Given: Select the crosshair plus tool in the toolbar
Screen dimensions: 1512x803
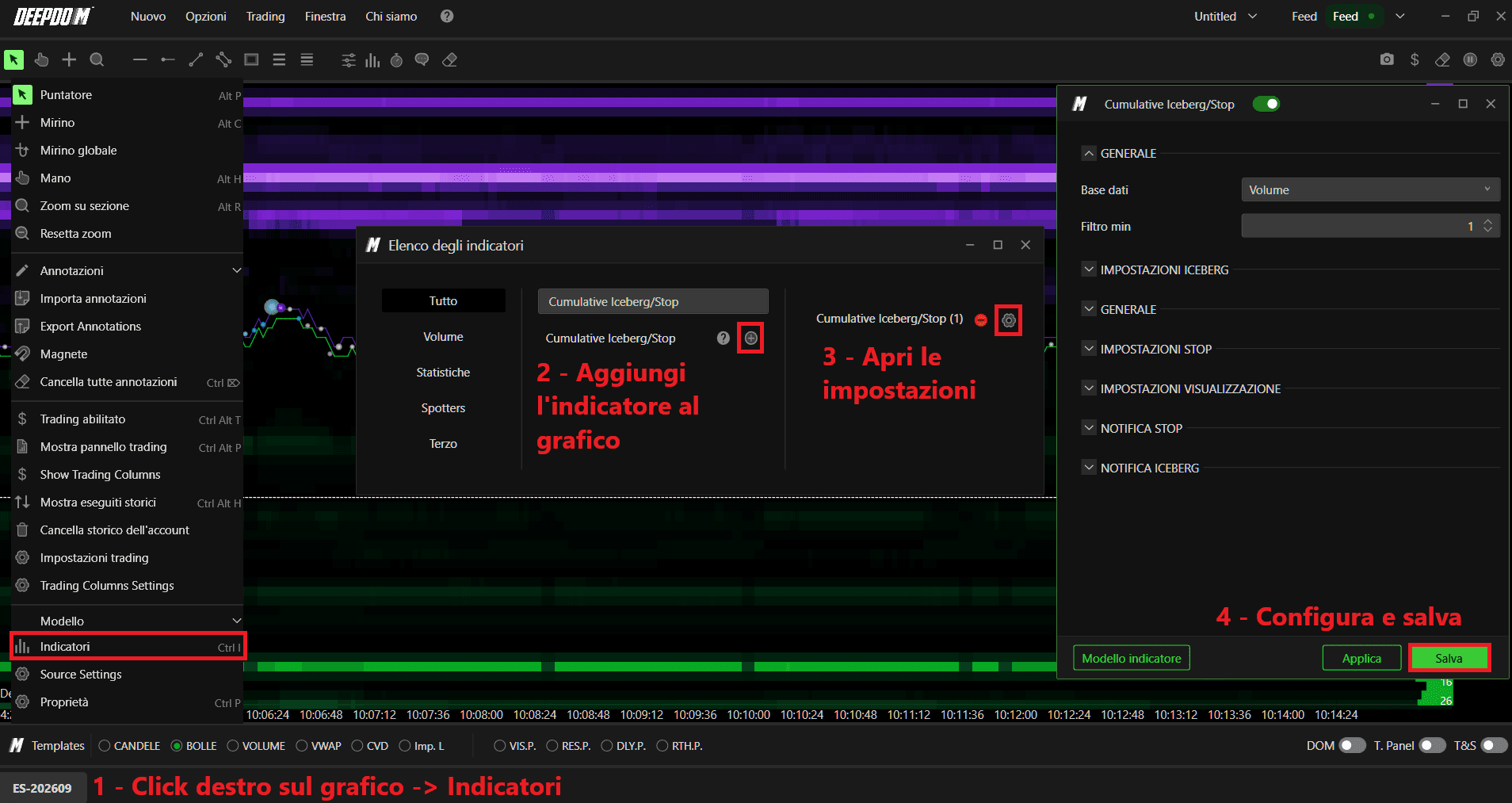Looking at the screenshot, I should [x=69, y=59].
